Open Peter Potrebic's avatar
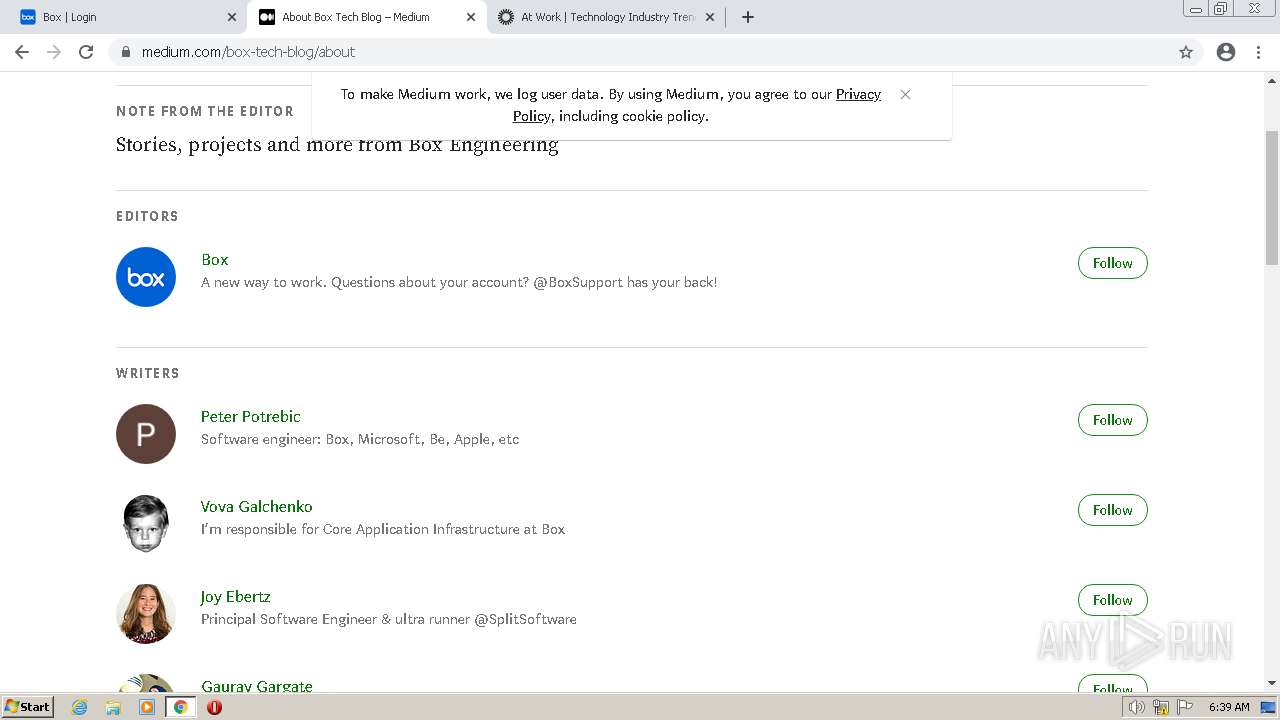Image resolution: width=1280 pixels, height=720 pixels. (x=146, y=434)
